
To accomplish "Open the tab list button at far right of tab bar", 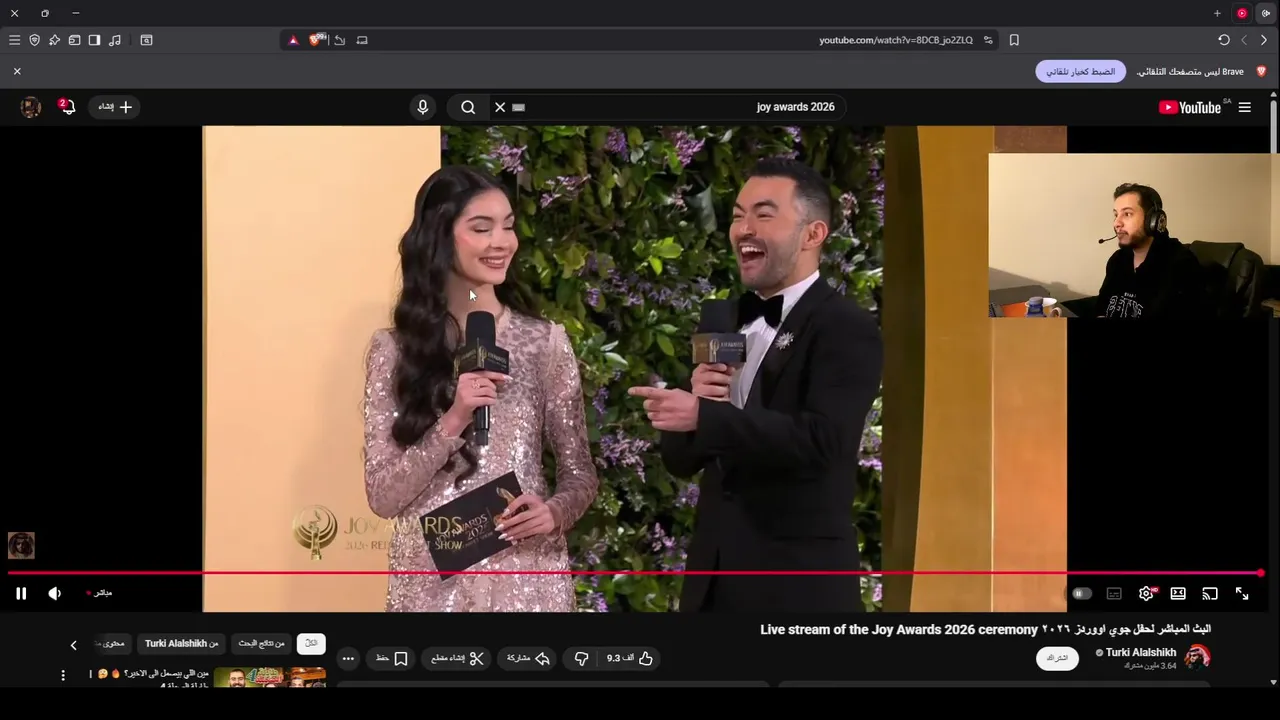I will pyautogui.click(x=1266, y=13).
